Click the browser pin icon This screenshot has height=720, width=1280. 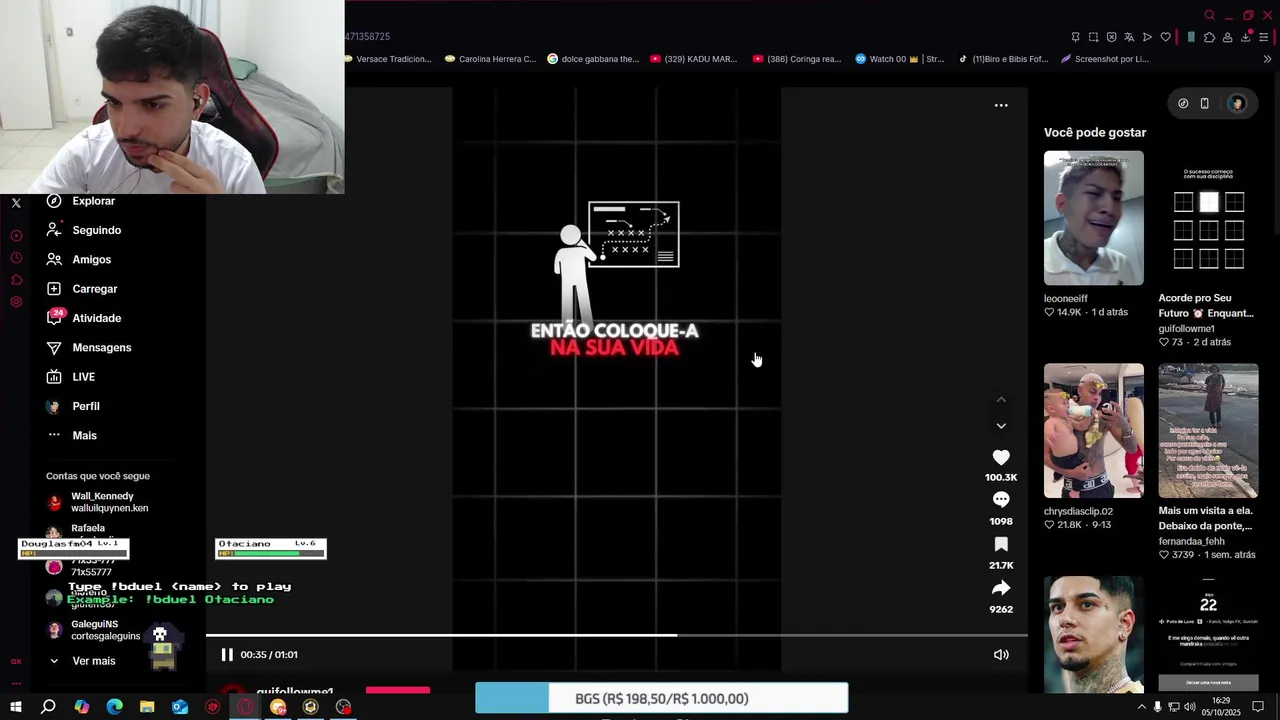(x=1075, y=37)
